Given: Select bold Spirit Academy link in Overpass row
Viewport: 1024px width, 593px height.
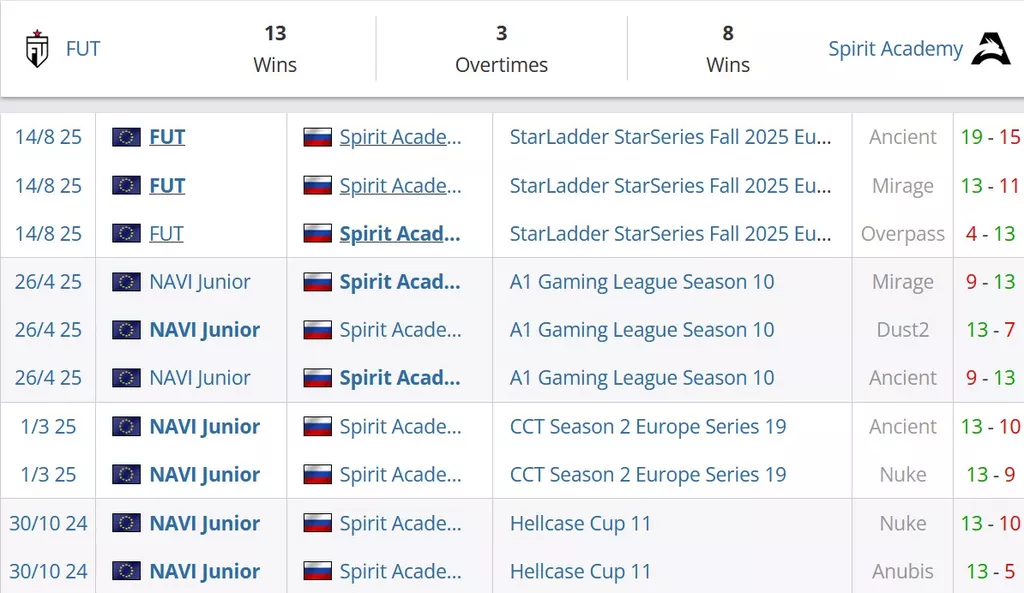Looking at the screenshot, I should pyautogui.click(x=400, y=234).
